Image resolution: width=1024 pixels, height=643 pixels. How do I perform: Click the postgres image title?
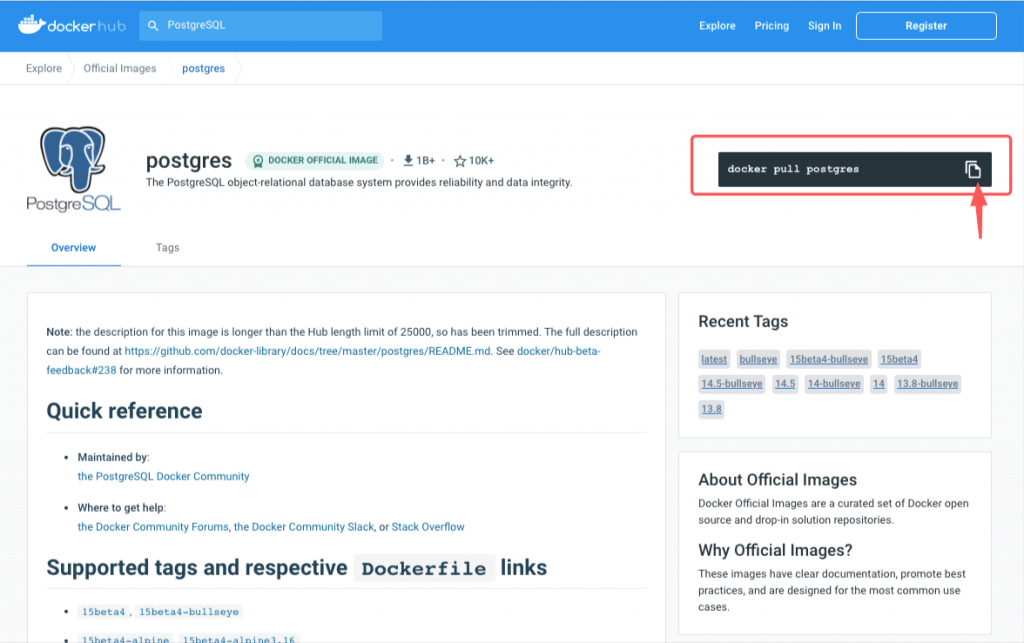tap(189, 161)
